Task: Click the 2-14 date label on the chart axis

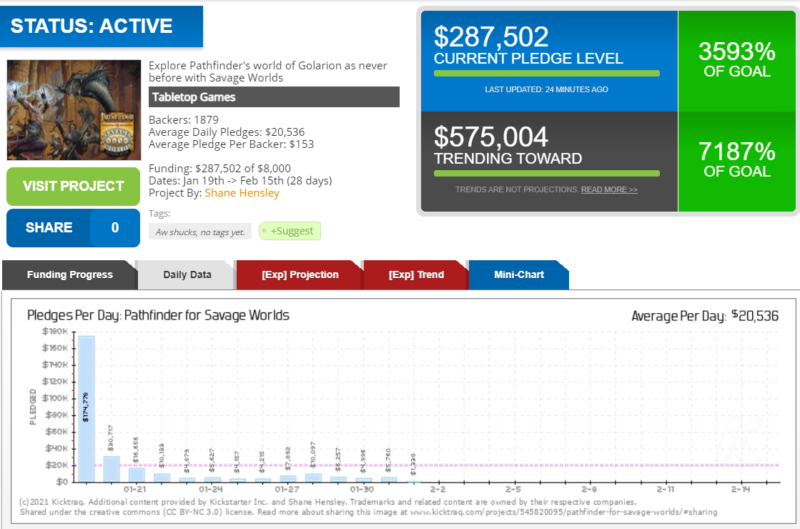Action: pos(741,489)
